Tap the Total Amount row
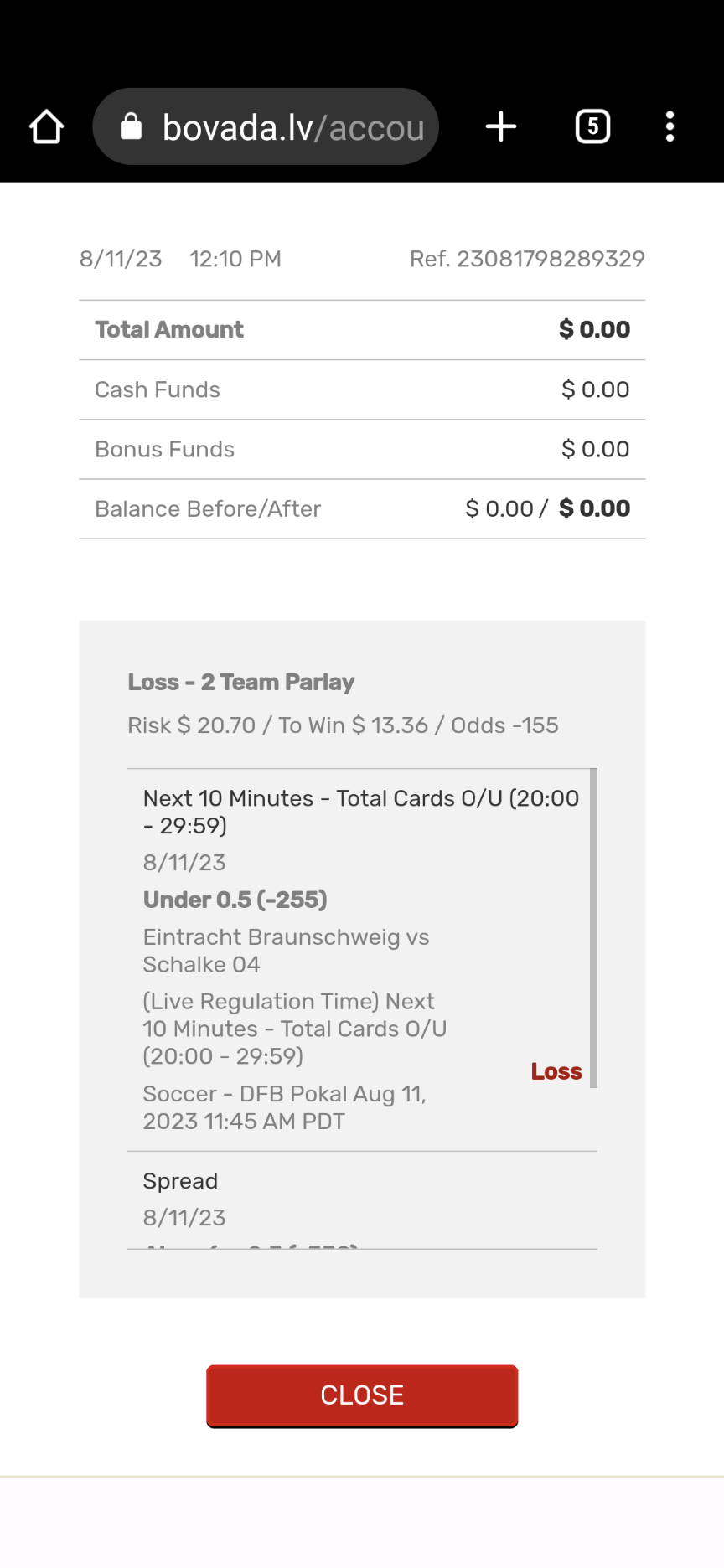The image size is (724, 1568). pos(362,330)
